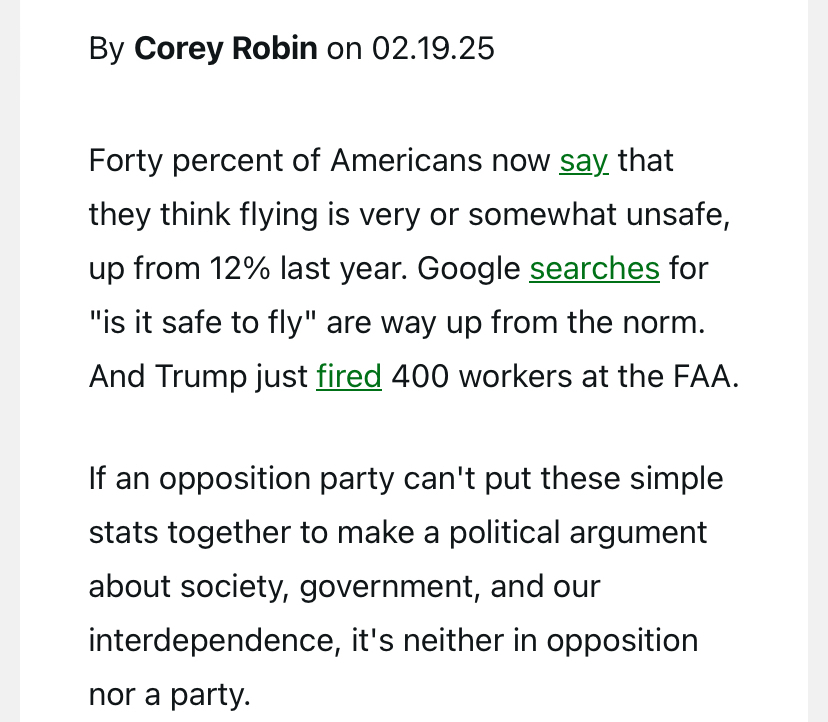Click the word "By" in the byline
This screenshot has width=828, height=722.
(x=107, y=48)
